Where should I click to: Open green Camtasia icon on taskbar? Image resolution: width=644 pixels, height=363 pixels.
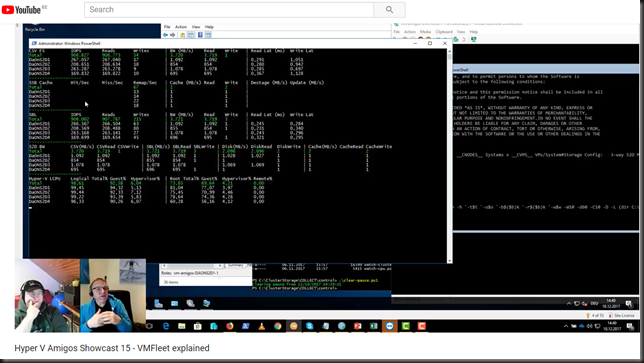[405, 326]
